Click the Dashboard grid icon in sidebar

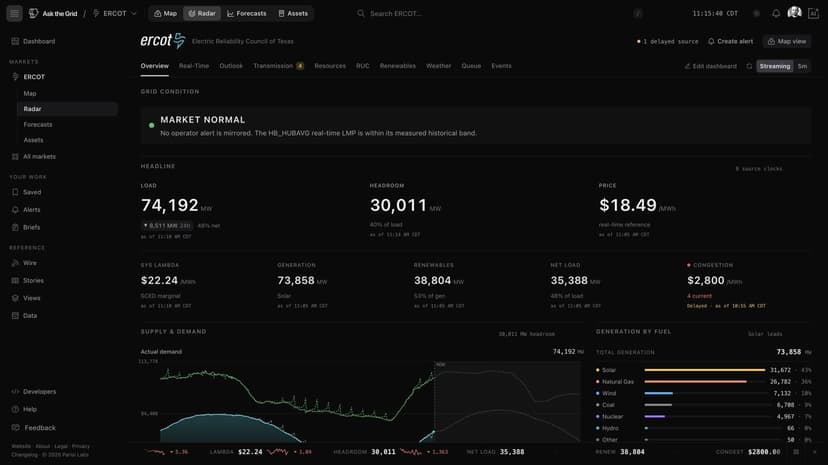[x=15, y=41]
